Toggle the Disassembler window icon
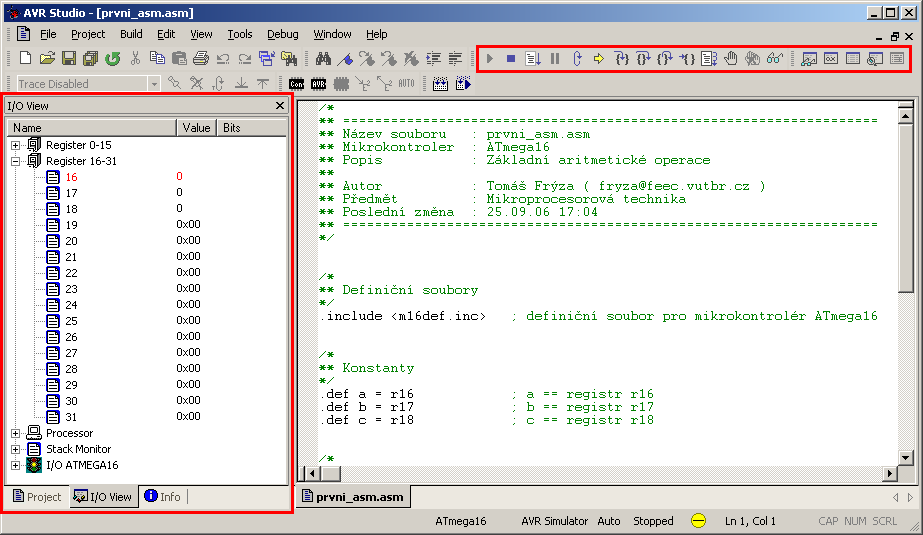Viewport: 923px width, 535px height. pyautogui.click(x=875, y=58)
